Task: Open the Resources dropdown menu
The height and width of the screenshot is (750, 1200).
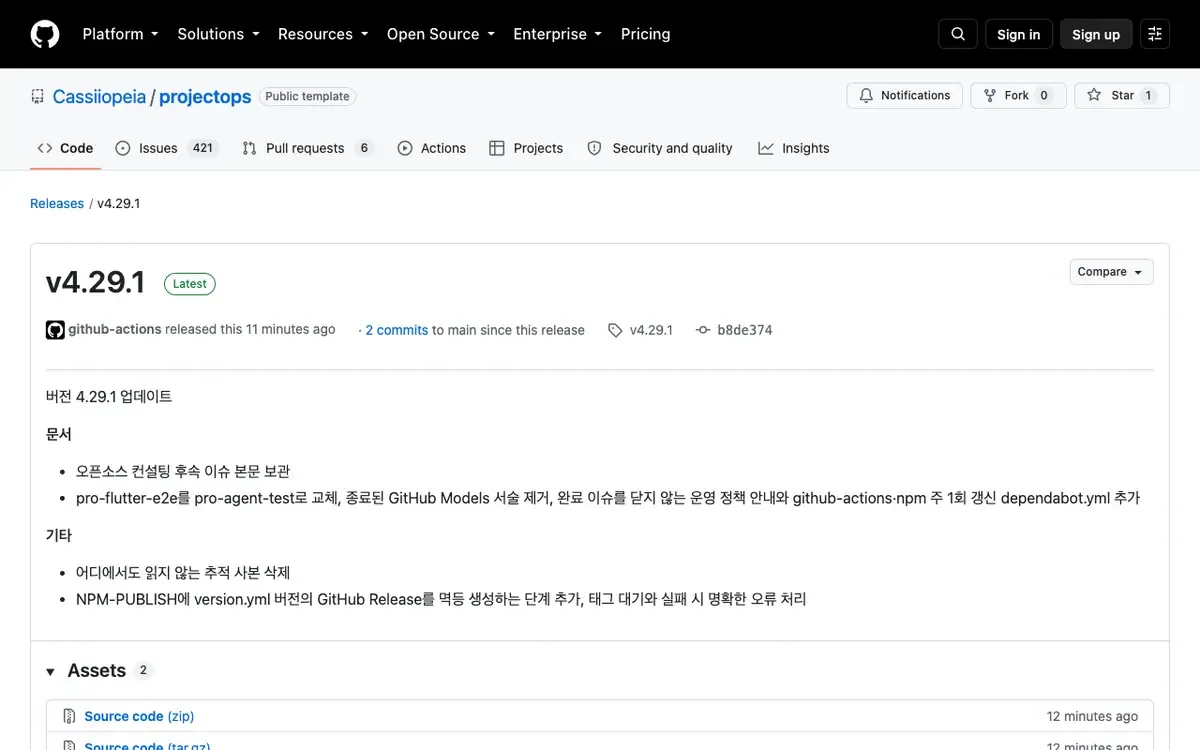Action: click(x=323, y=34)
